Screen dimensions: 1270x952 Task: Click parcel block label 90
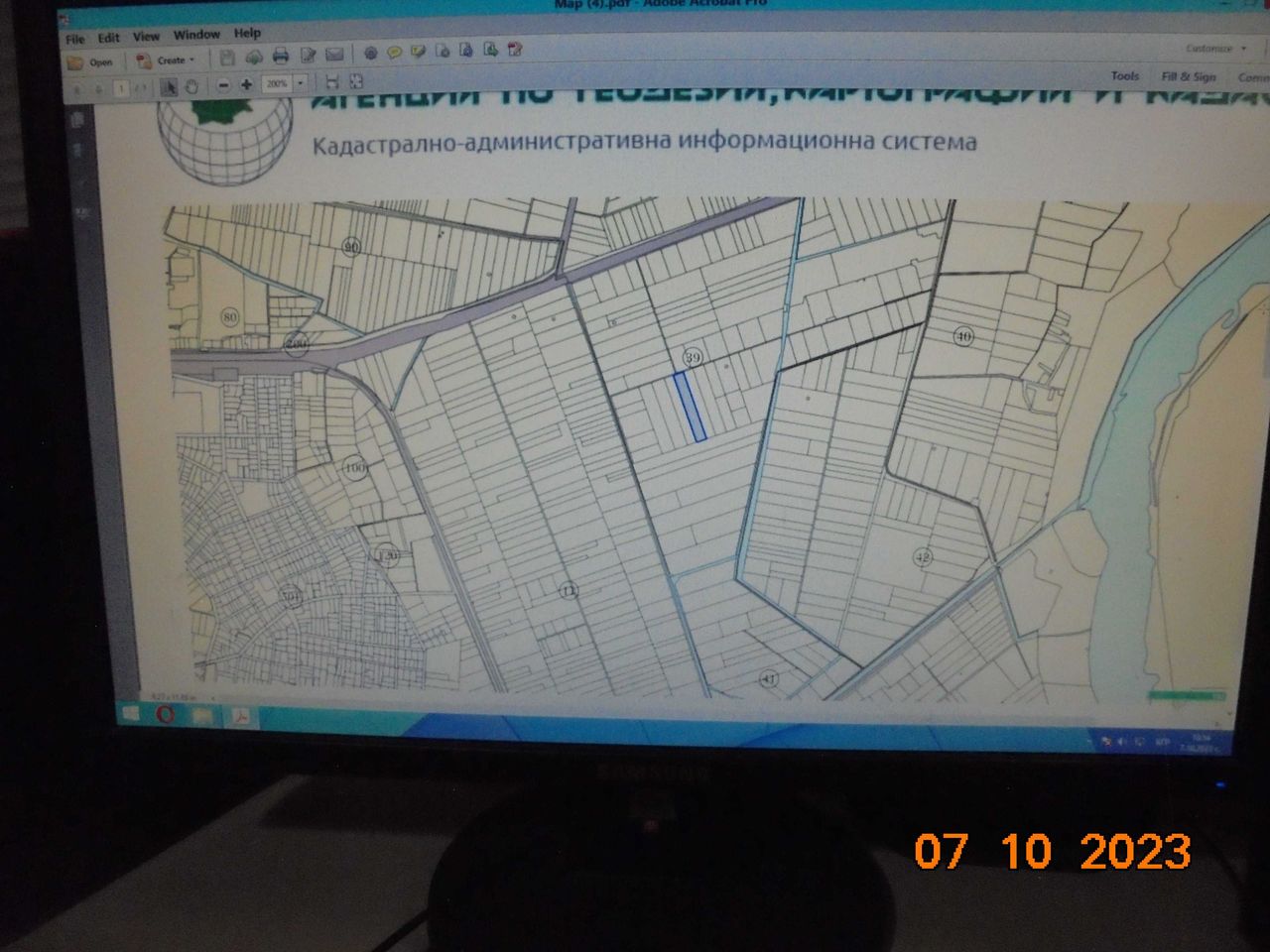click(x=350, y=246)
